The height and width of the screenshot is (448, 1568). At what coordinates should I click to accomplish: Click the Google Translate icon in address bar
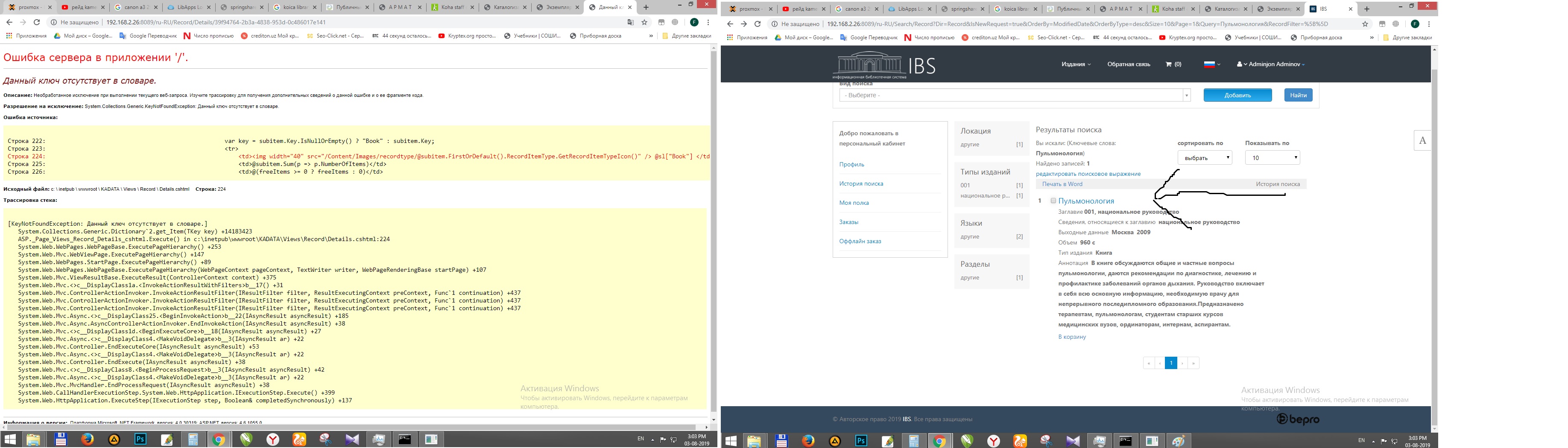tap(630, 23)
